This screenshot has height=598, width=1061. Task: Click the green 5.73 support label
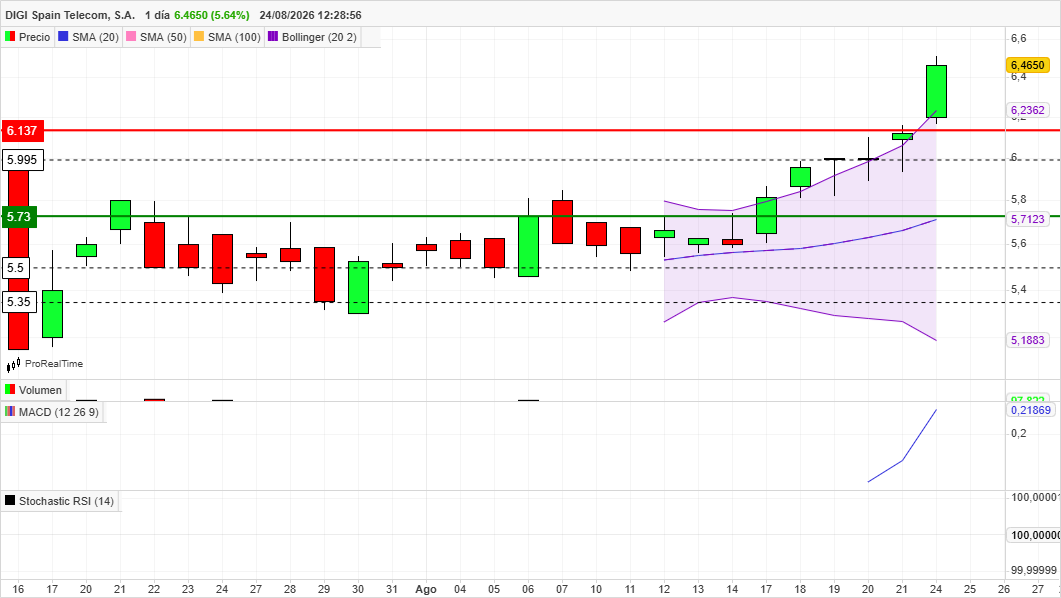[18, 217]
